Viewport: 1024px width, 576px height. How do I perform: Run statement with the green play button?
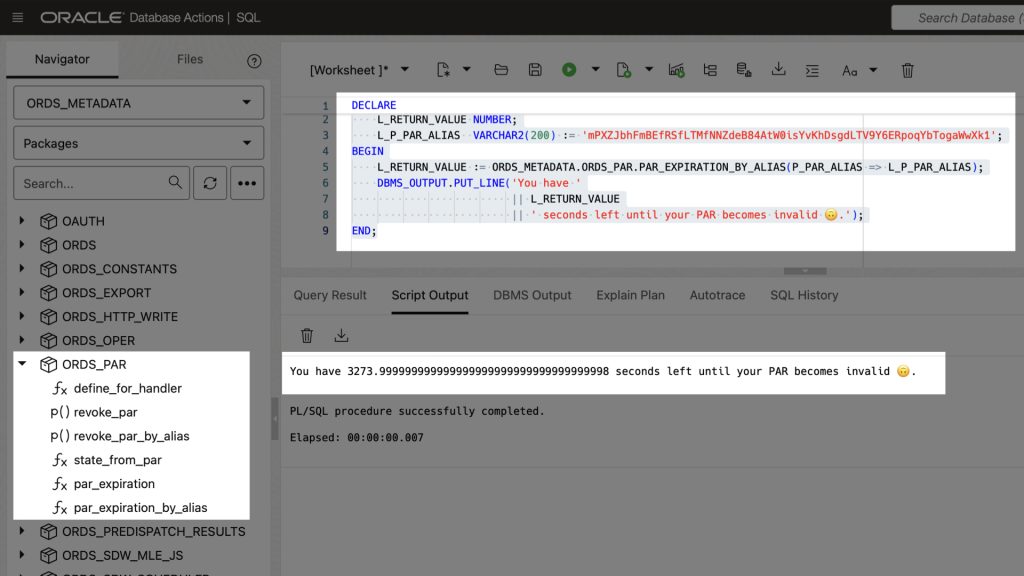pyautogui.click(x=569, y=70)
